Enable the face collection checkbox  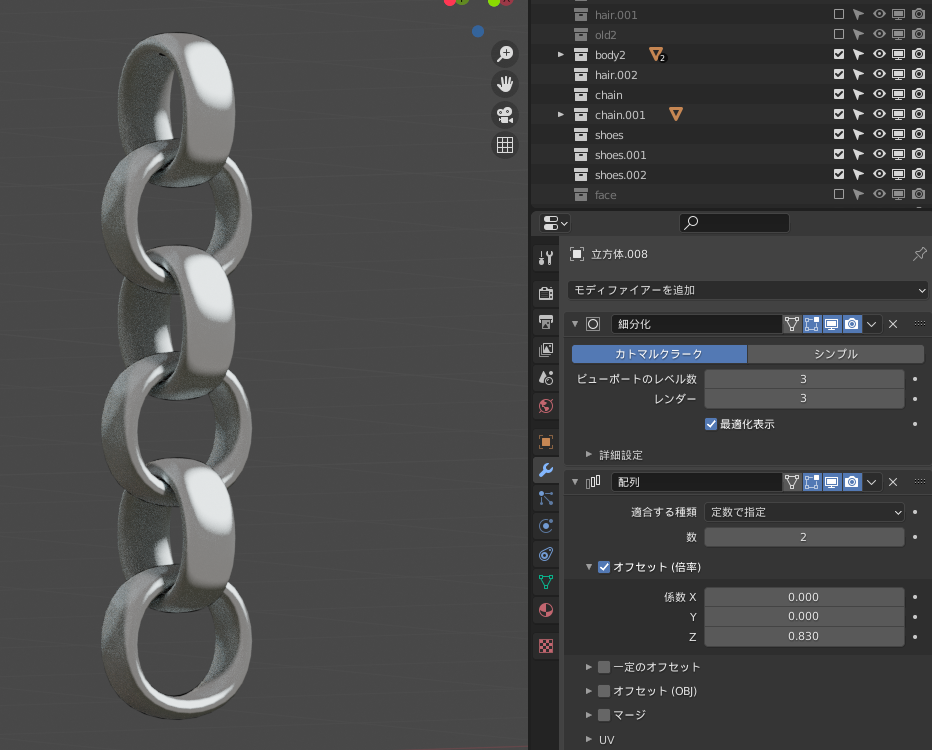(x=839, y=194)
